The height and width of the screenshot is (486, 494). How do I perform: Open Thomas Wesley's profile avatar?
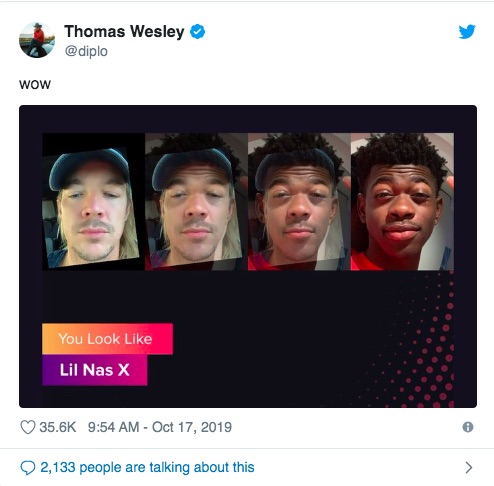coord(37,40)
